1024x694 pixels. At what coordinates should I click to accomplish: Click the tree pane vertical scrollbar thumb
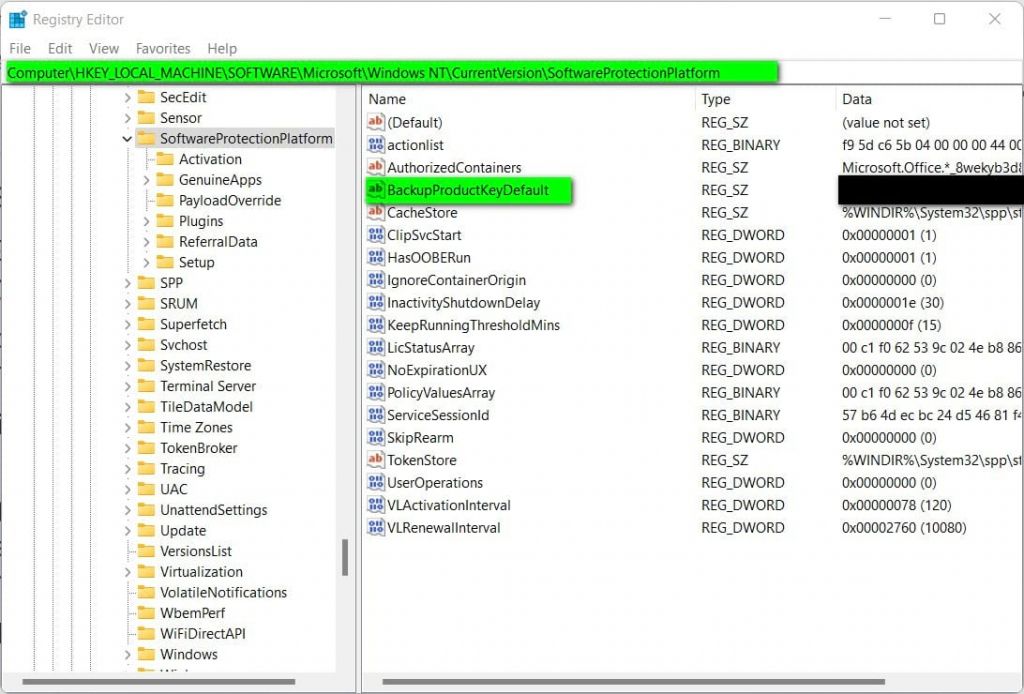click(345, 557)
